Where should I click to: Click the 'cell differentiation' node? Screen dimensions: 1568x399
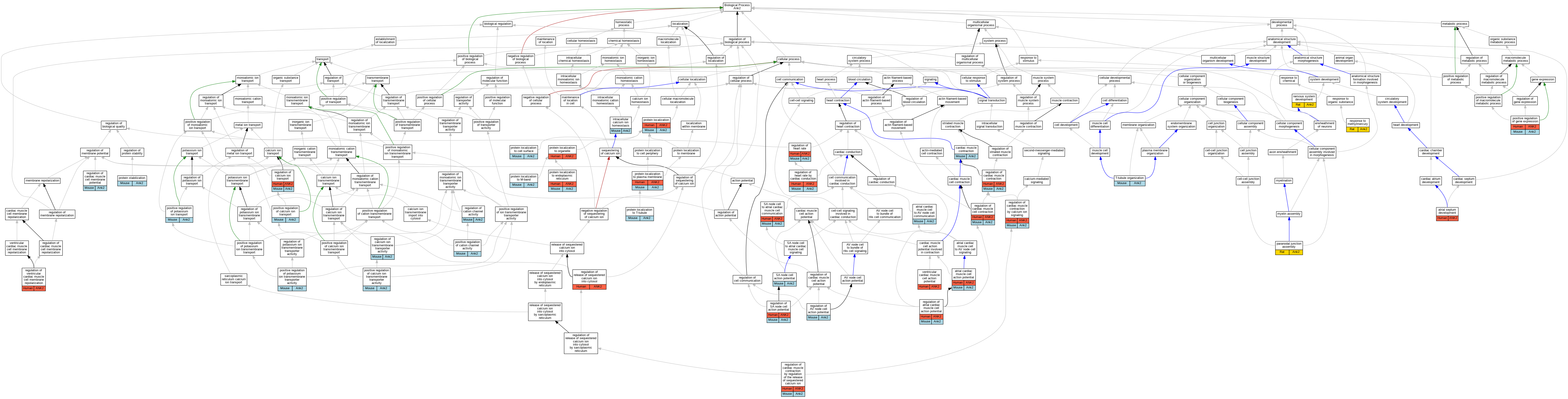1114,100
